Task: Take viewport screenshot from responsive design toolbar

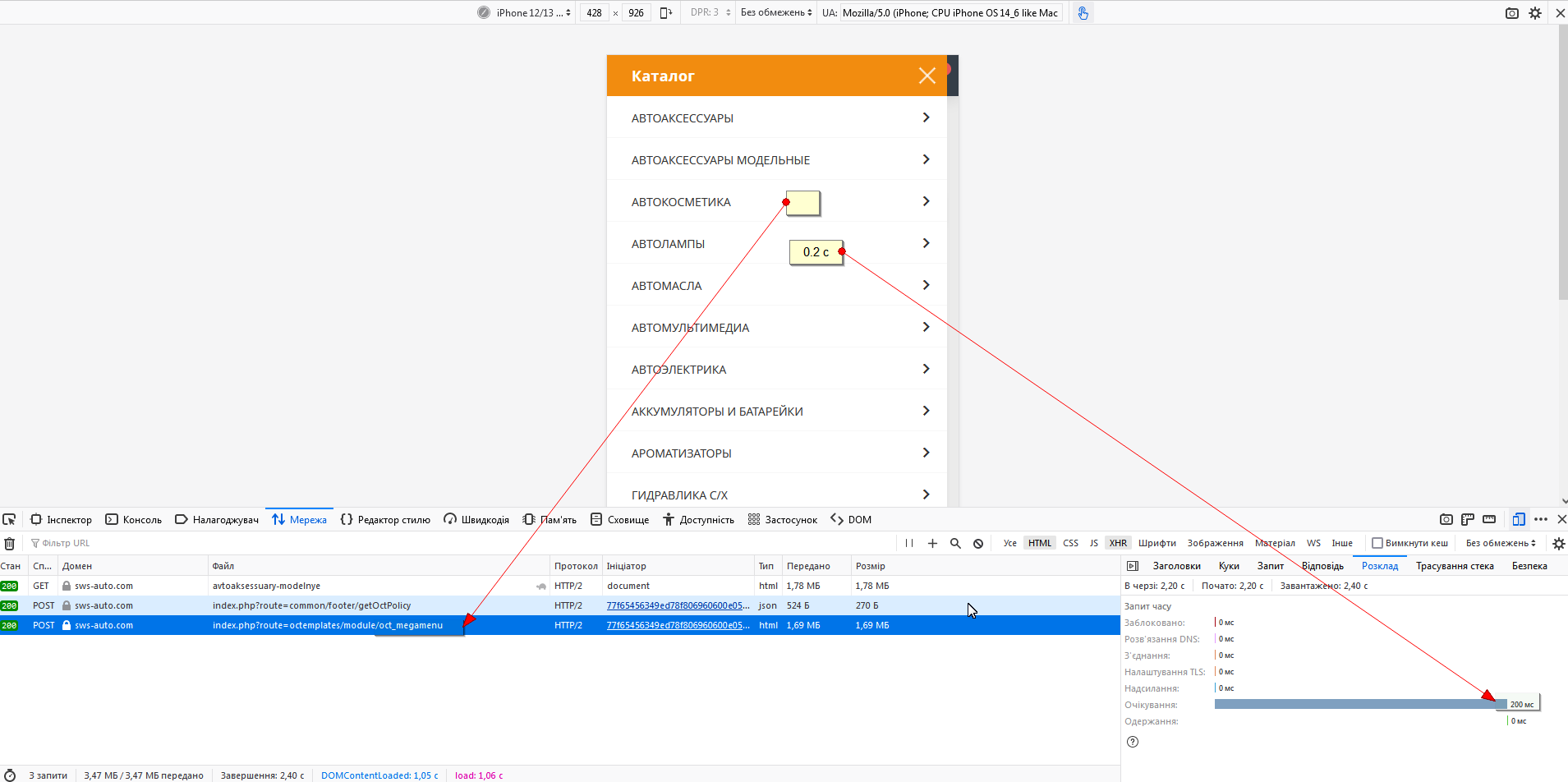Action: coord(1512,13)
